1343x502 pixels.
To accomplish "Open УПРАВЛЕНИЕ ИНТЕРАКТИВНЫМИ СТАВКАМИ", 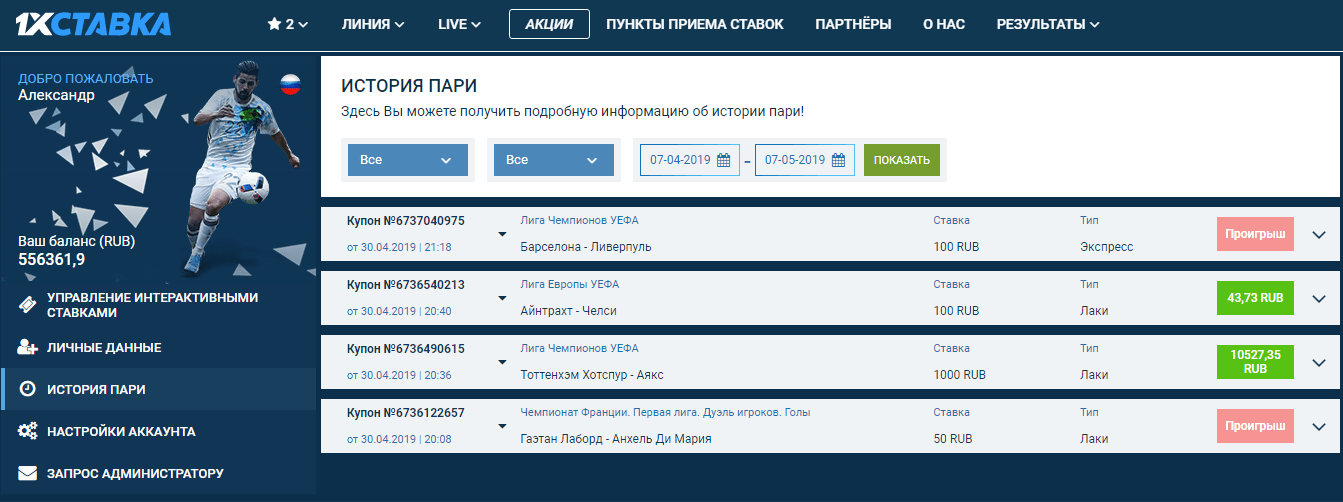I will [158, 304].
